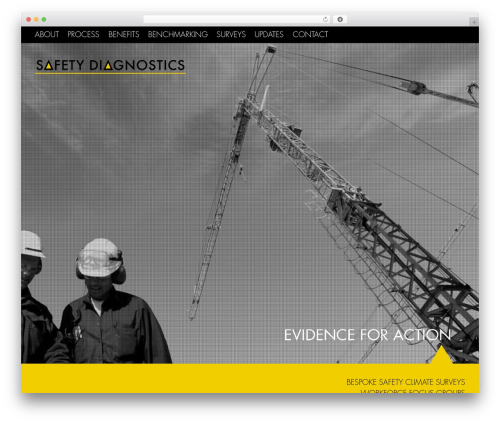The height and width of the screenshot is (423, 500).
Task: Click the Safety Diagnostics logo
Action: coord(110,66)
